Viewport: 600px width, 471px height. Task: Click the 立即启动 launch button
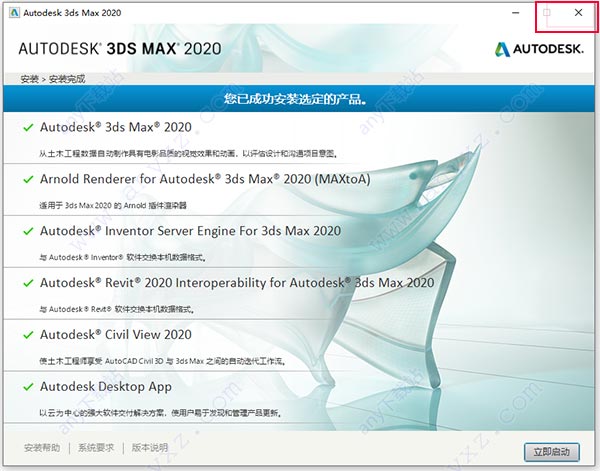click(551, 452)
